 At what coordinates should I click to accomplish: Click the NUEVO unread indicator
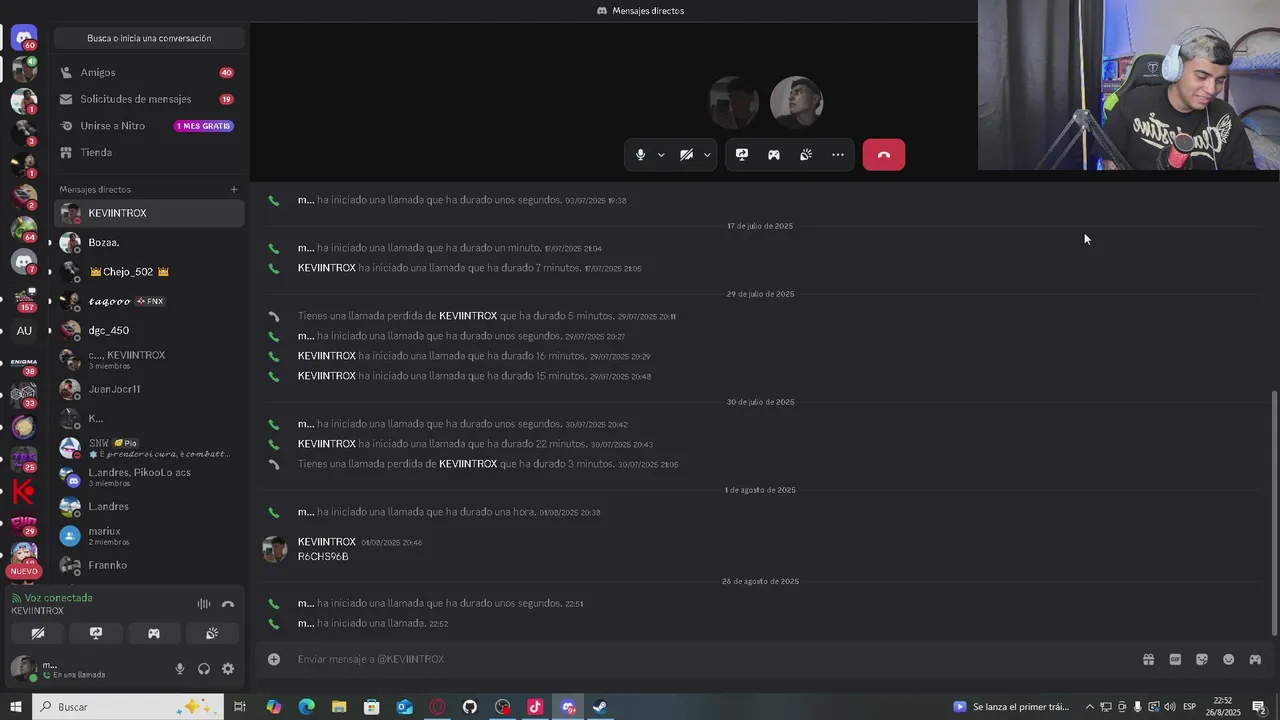24,571
